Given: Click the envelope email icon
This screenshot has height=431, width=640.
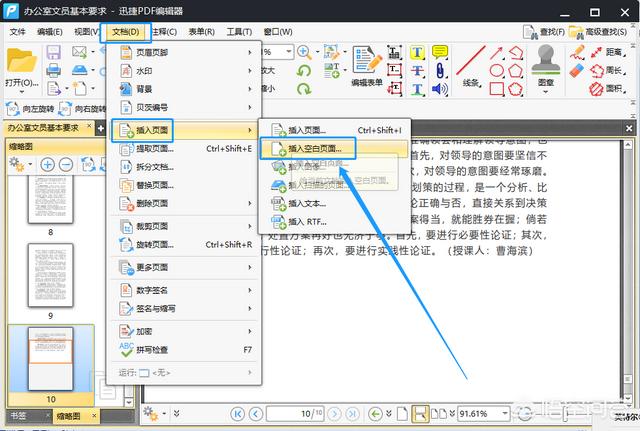Looking at the screenshot, I should [x=79, y=52].
